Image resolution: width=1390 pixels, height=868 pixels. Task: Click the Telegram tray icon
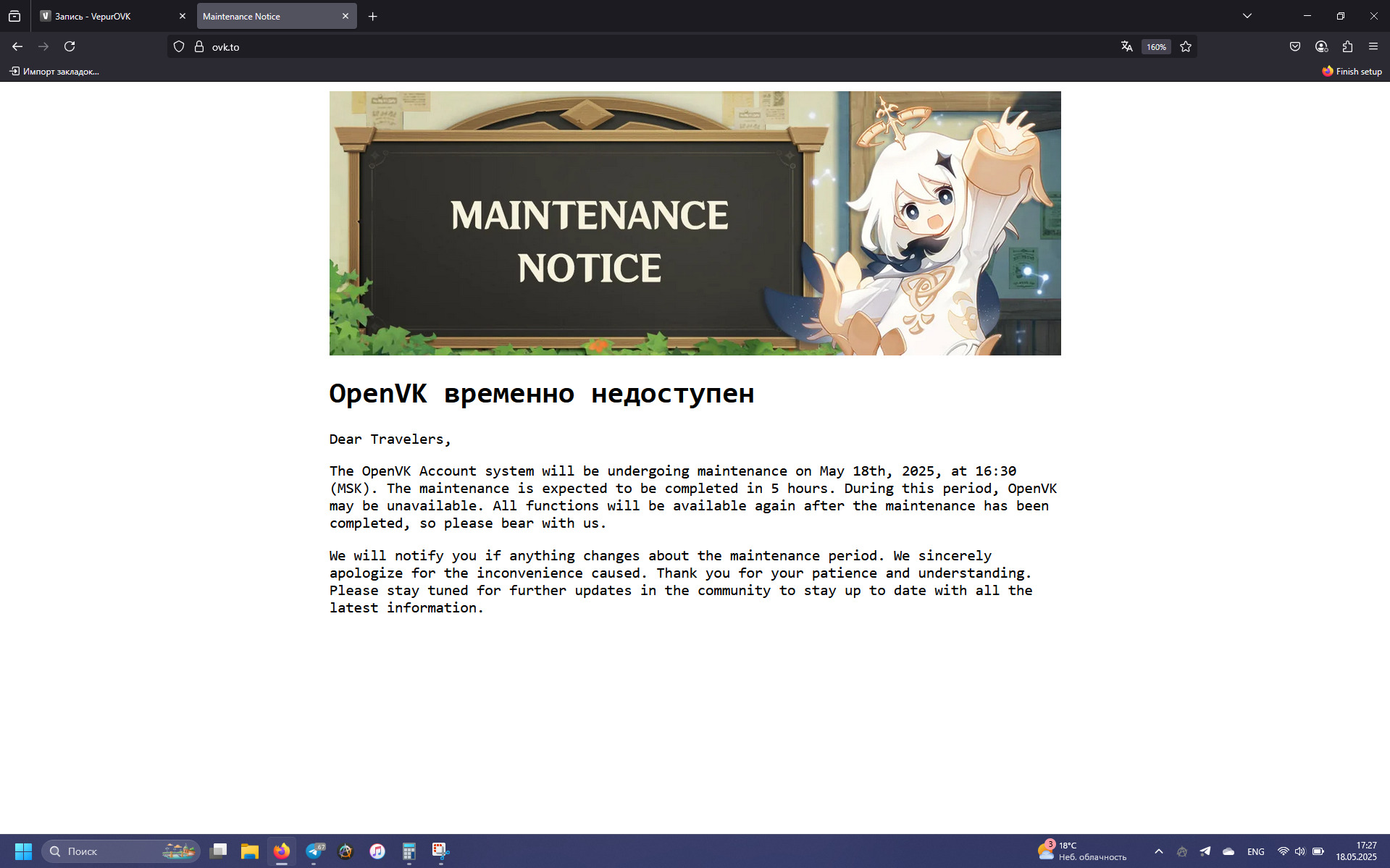[x=1205, y=851]
